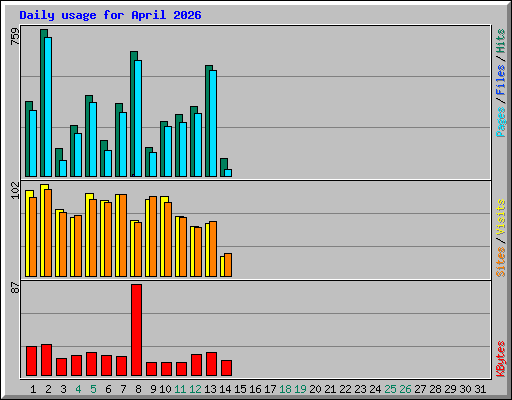Image resolution: width=512 pixels, height=400 pixels.
Task: Click green day 18 label
Action: [x=285, y=389]
